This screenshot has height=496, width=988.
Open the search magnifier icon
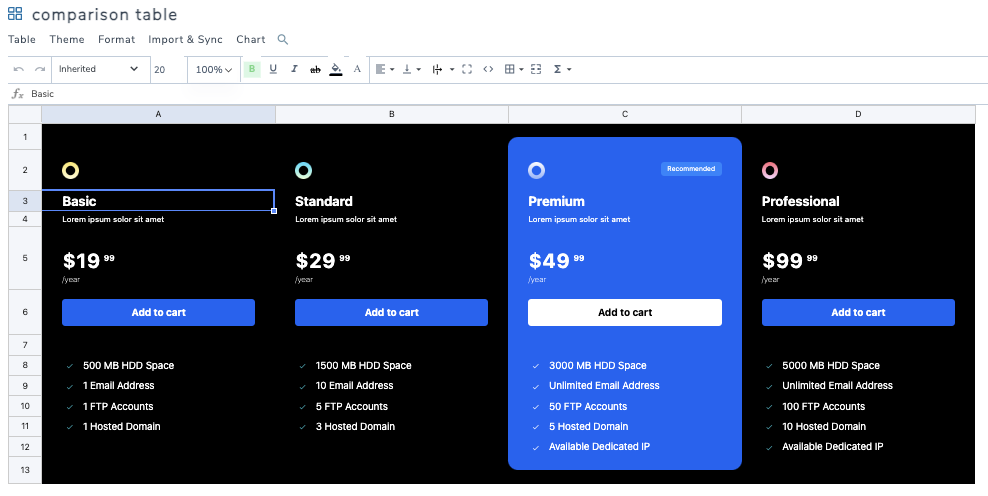click(x=283, y=40)
